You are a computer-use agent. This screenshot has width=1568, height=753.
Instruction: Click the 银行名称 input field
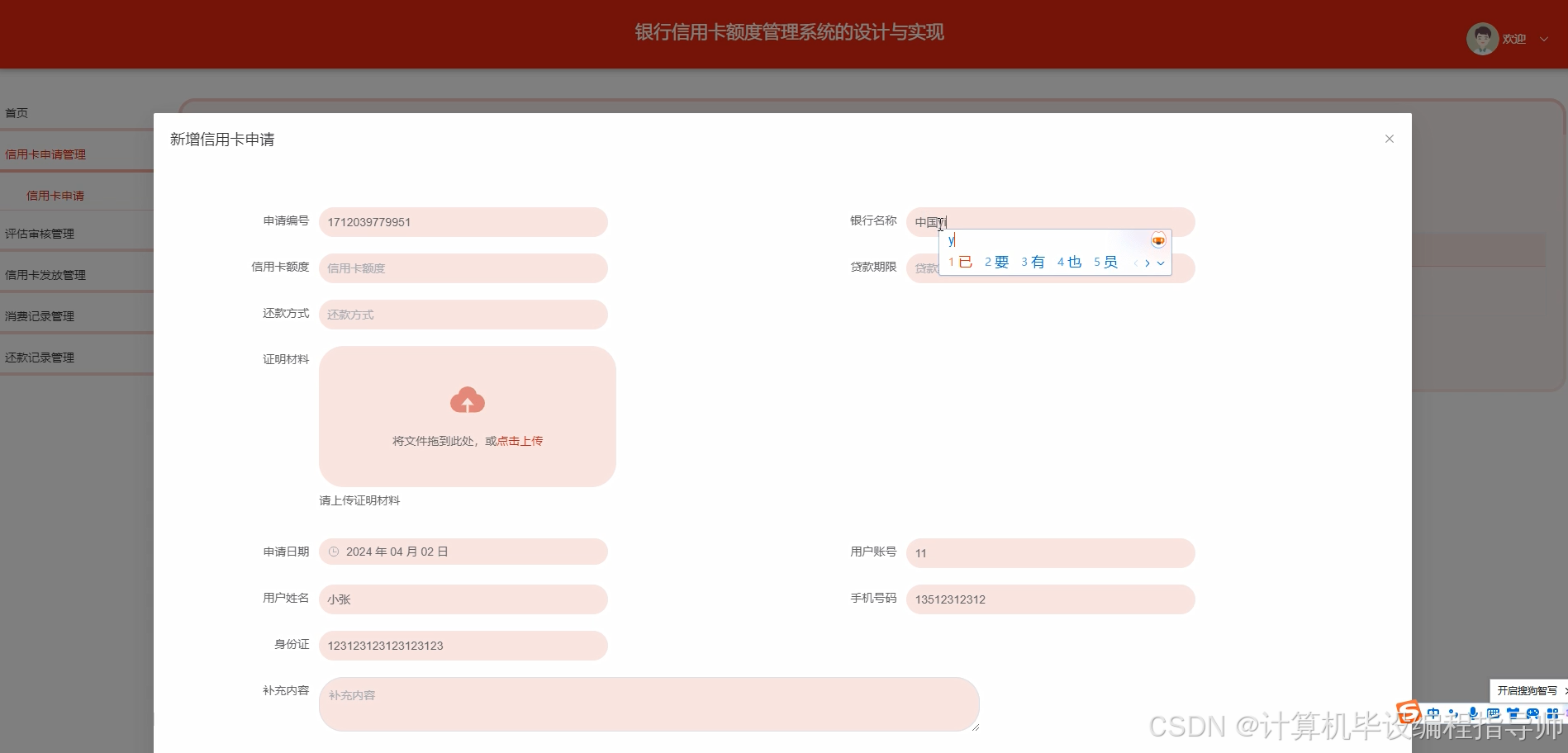pos(1051,222)
